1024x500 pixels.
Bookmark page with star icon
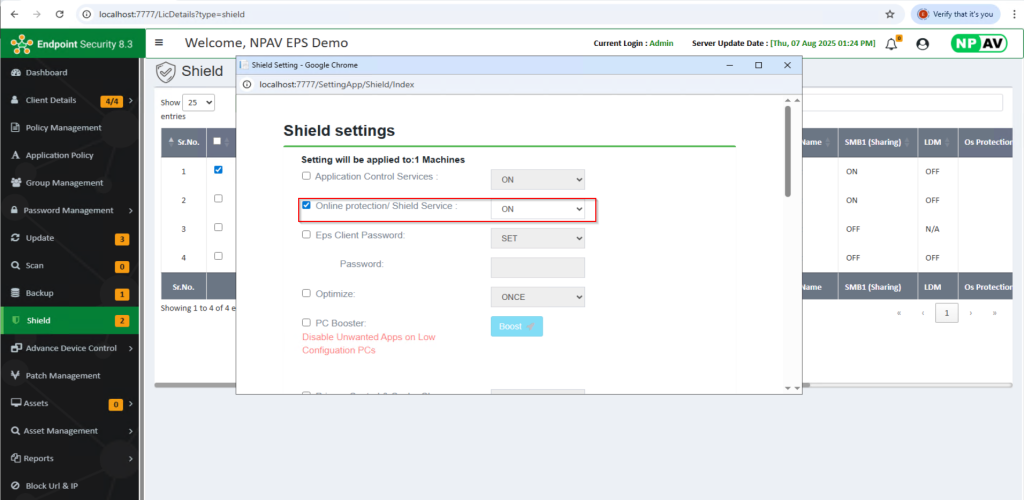pyautogui.click(x=890, y=14)
